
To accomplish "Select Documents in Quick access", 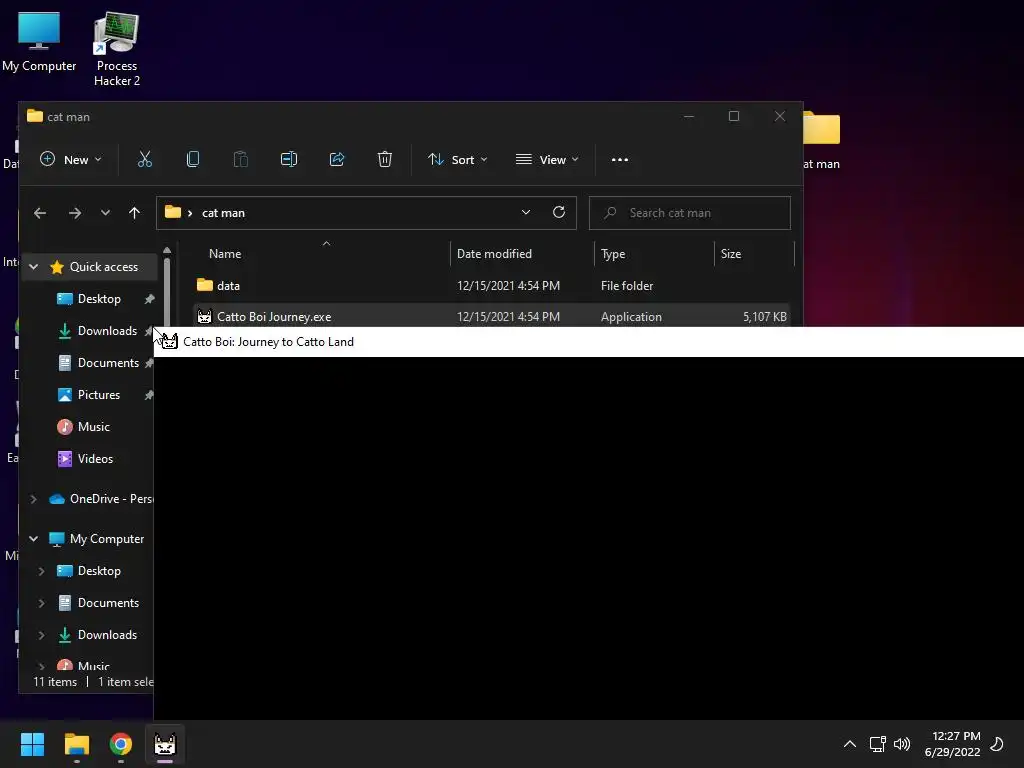I will click(x=108, y=362).
